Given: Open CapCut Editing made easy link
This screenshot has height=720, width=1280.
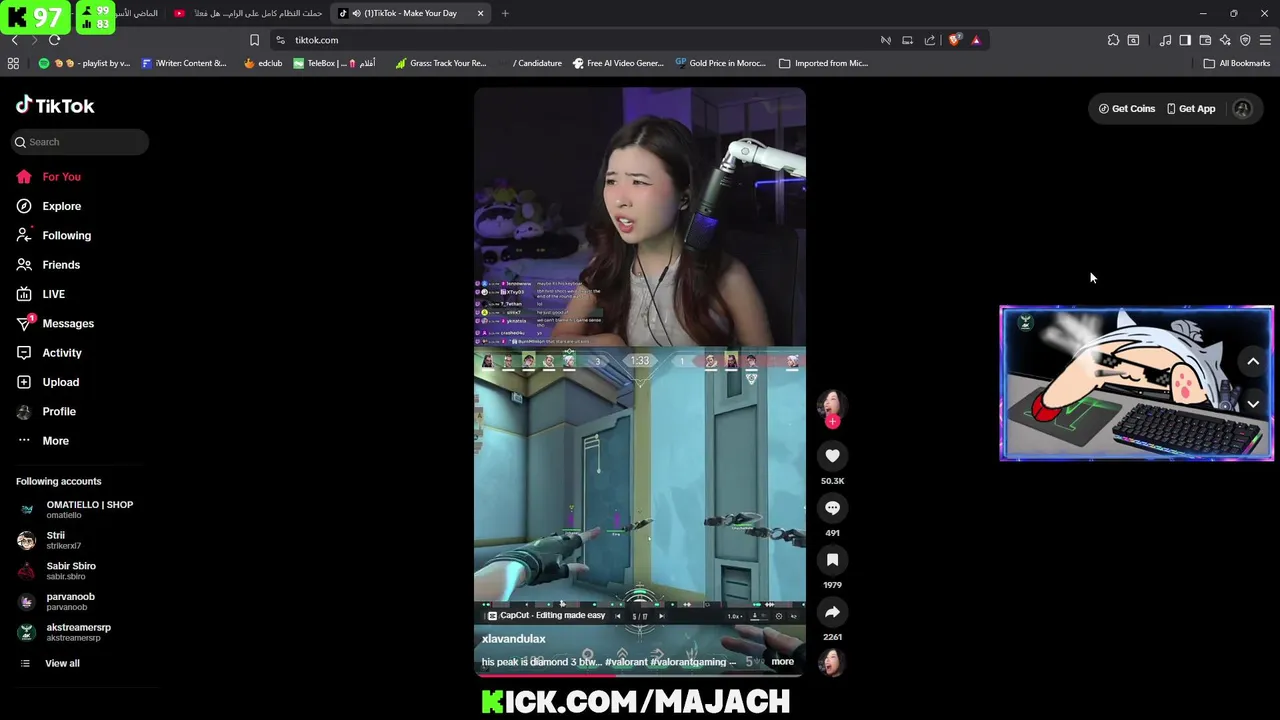Looking at the screenshot, I should point(546,616).
